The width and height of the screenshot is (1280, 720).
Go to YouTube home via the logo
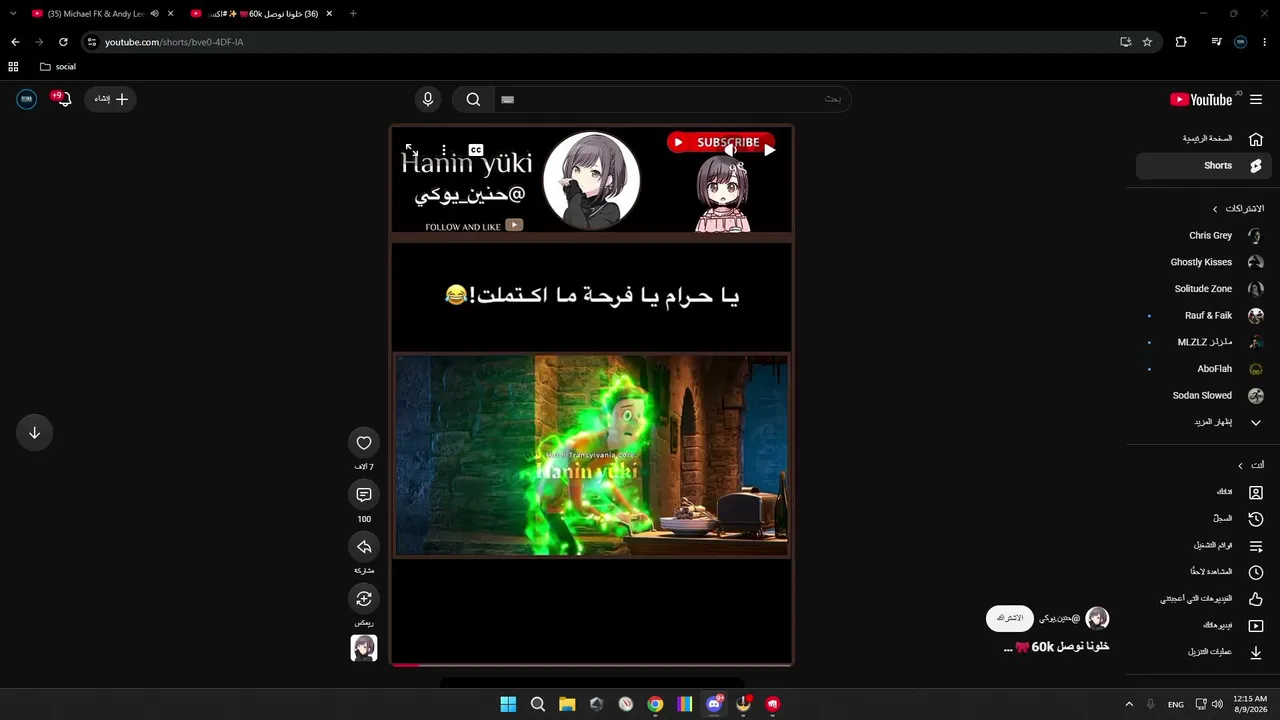coord(1202,99)
